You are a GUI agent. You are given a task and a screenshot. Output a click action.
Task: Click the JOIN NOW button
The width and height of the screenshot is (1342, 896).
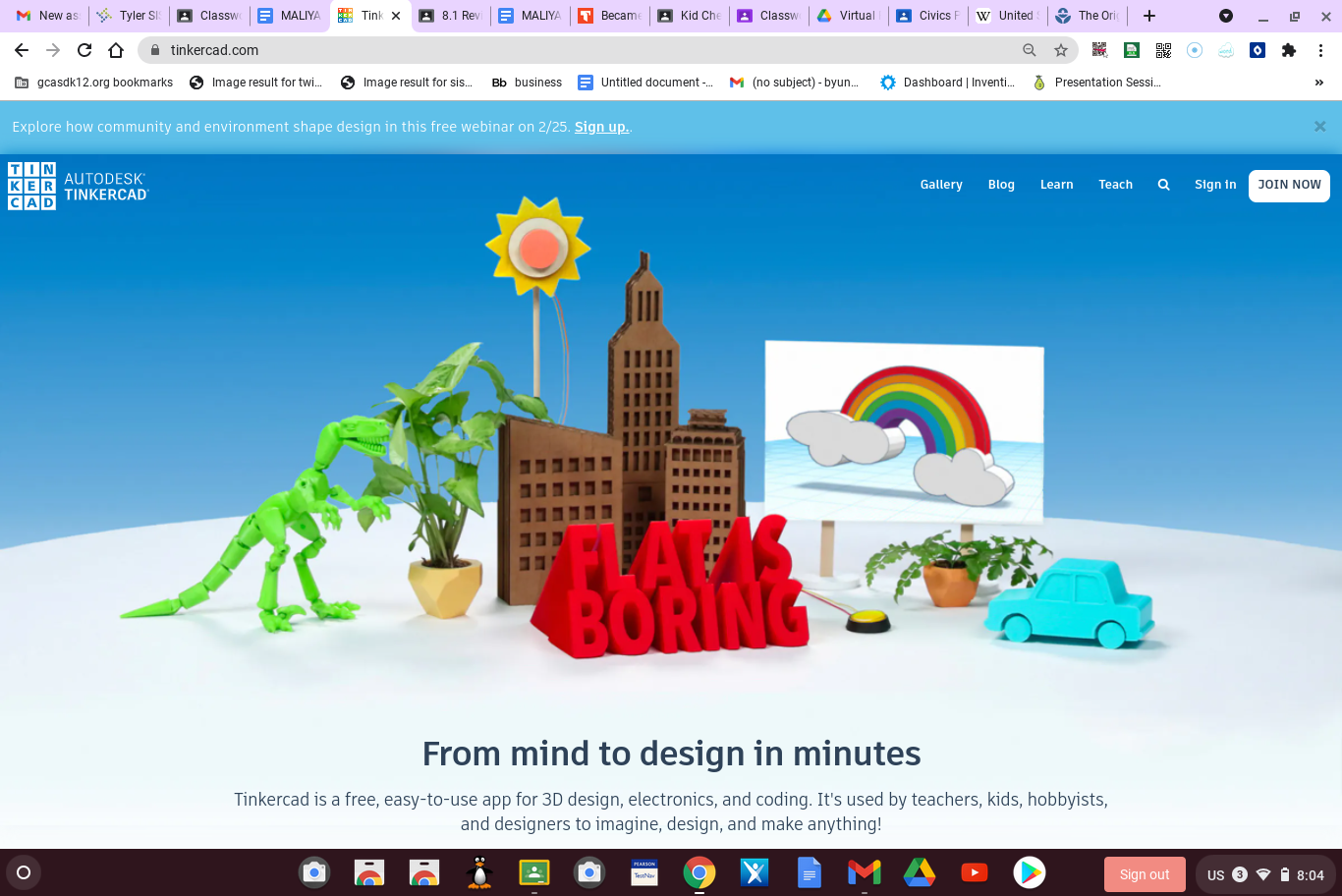click(x=1289, y=186)
